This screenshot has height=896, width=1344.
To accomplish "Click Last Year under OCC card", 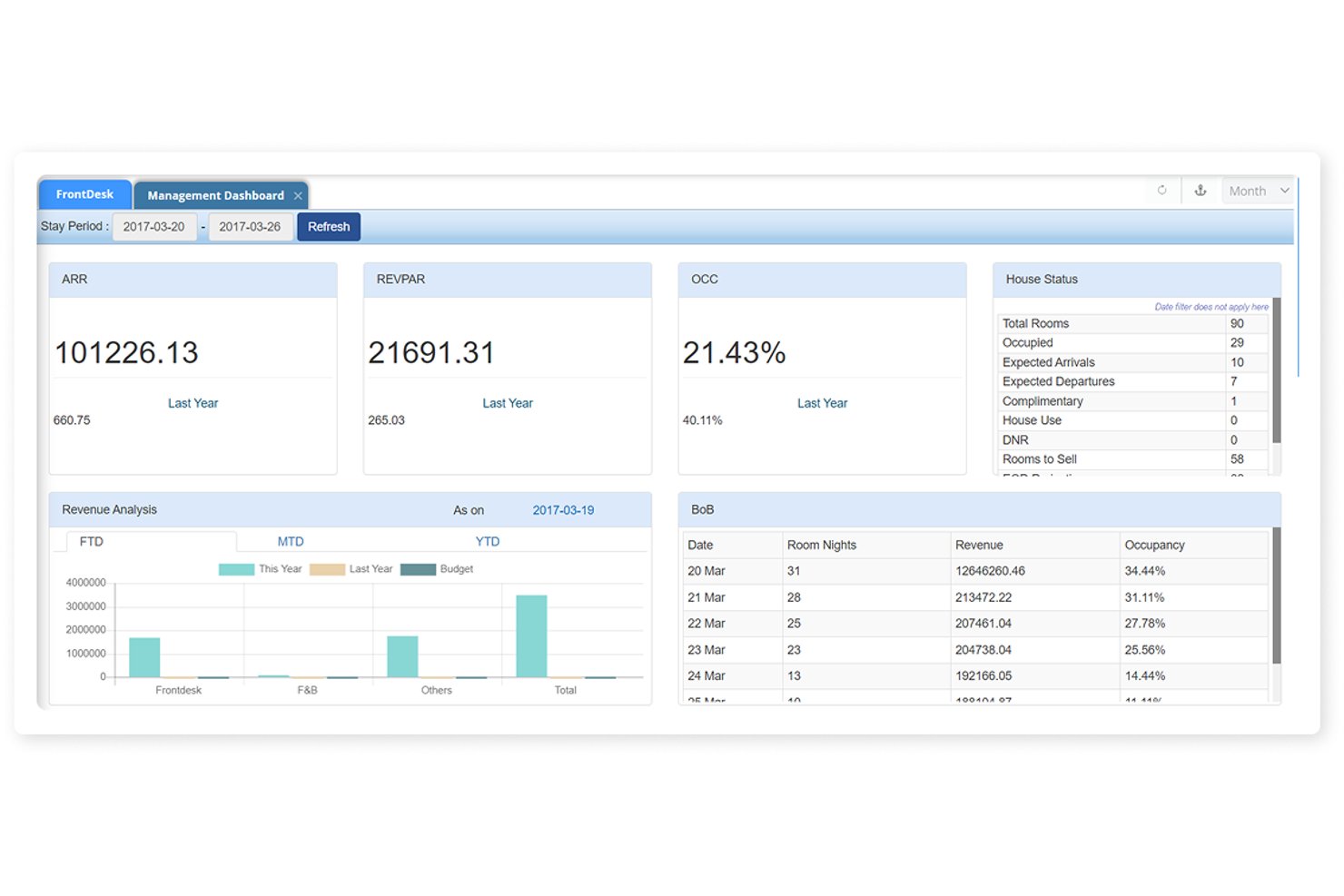I will point(823,403).
